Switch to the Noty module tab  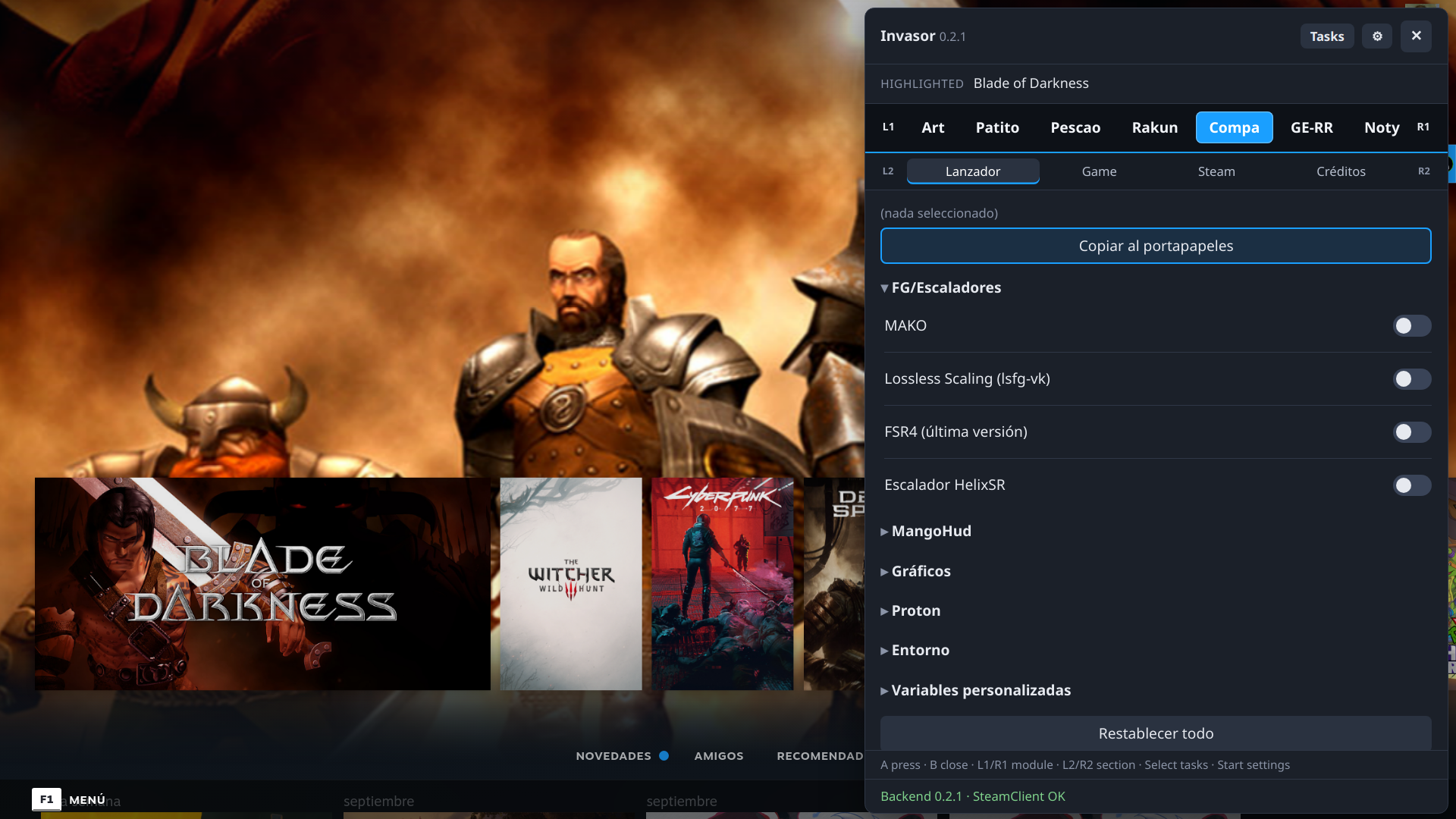[x=1382, y=127]
